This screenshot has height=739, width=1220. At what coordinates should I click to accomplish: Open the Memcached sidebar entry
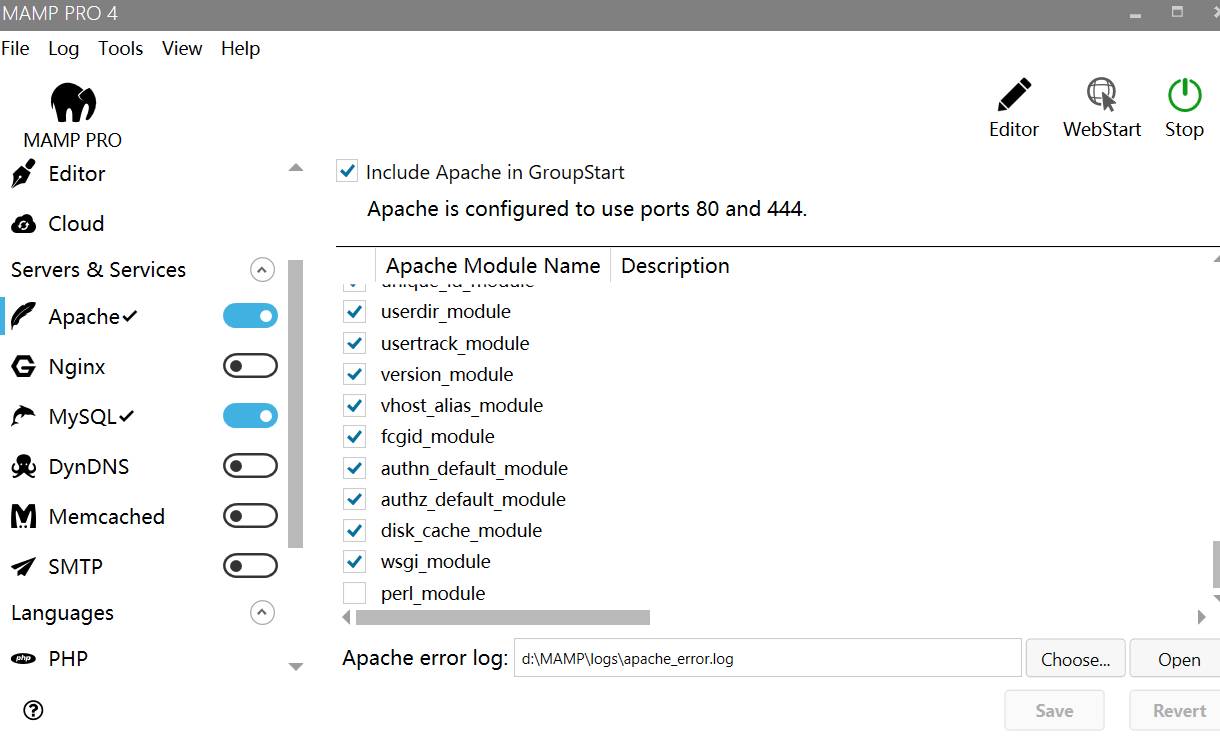[106, 516]
